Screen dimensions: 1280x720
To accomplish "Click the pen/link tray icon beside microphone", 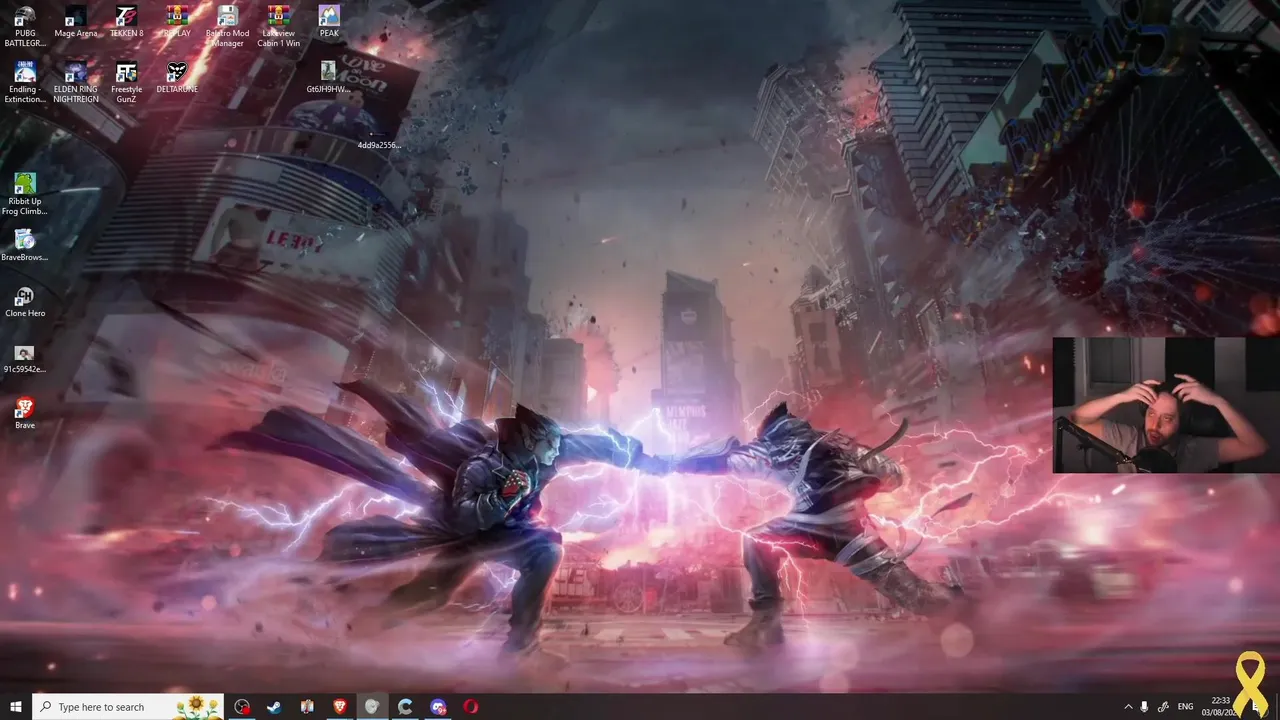I will tap(1164, 707).
